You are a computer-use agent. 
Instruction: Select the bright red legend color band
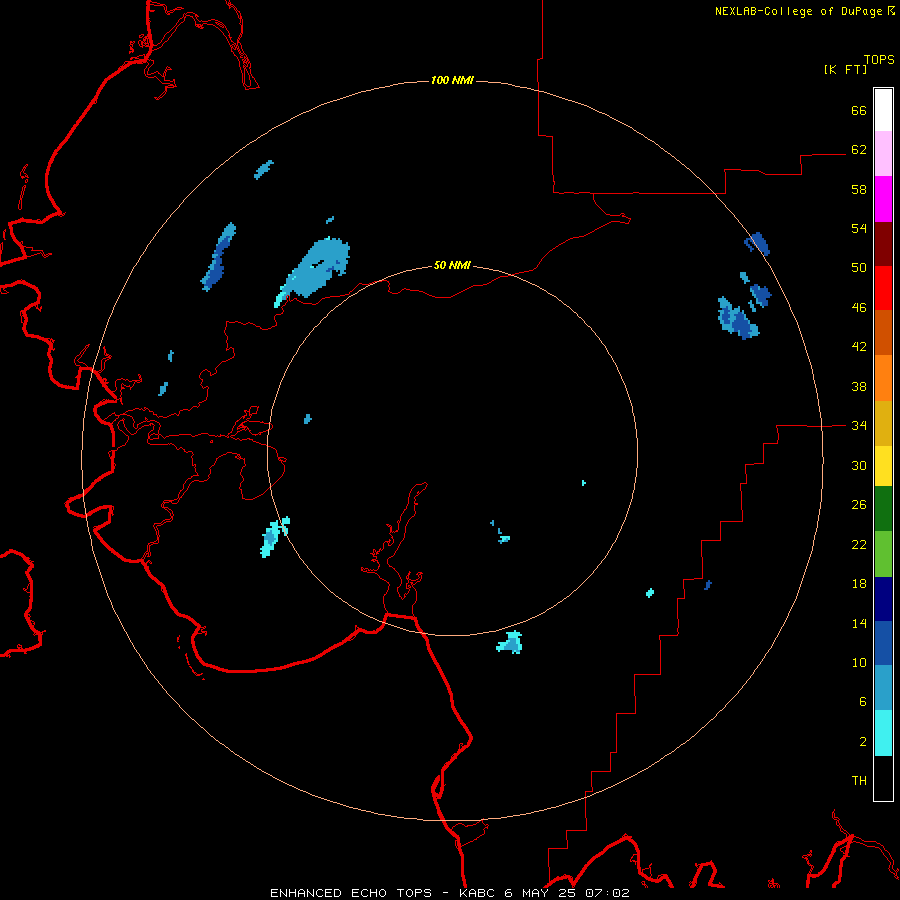click(883, 288)
